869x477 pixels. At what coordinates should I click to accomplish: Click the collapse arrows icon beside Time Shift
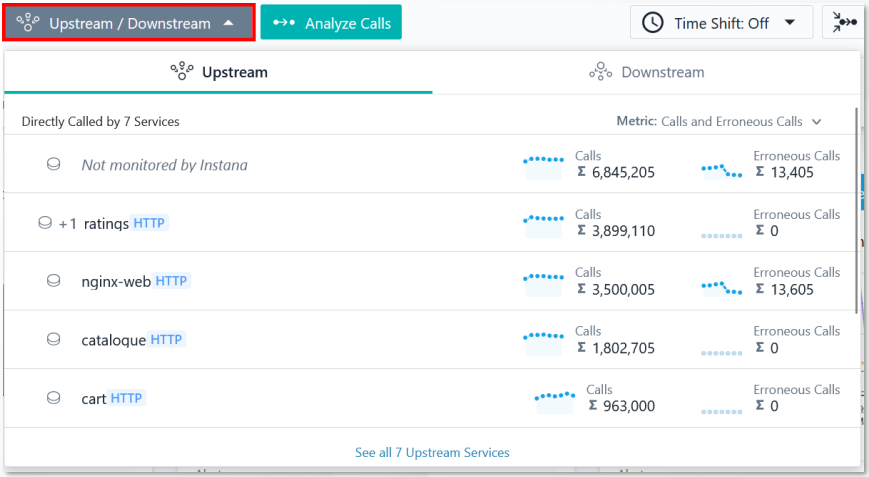(844, 23)
